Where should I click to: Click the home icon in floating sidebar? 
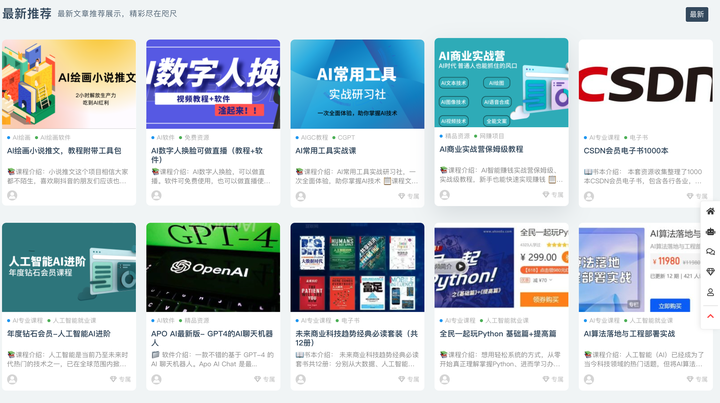tap(710, 211)
